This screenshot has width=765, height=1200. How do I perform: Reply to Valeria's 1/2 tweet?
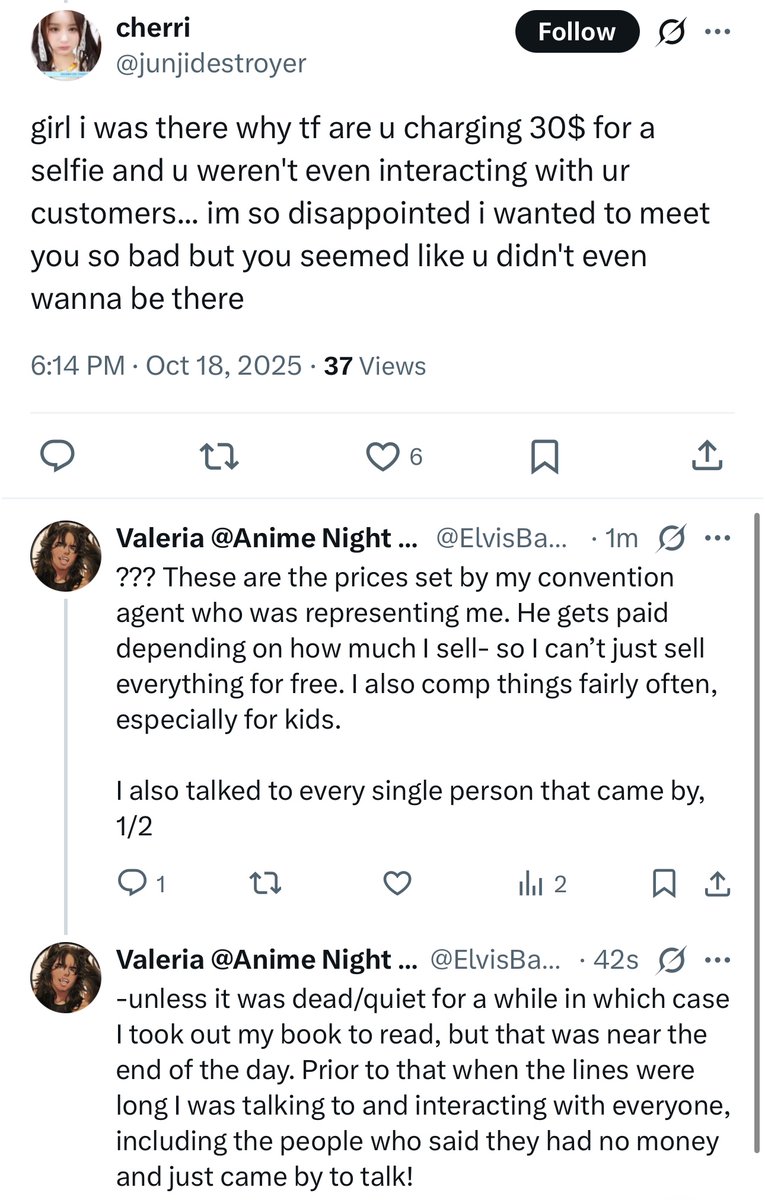[131, 884]
